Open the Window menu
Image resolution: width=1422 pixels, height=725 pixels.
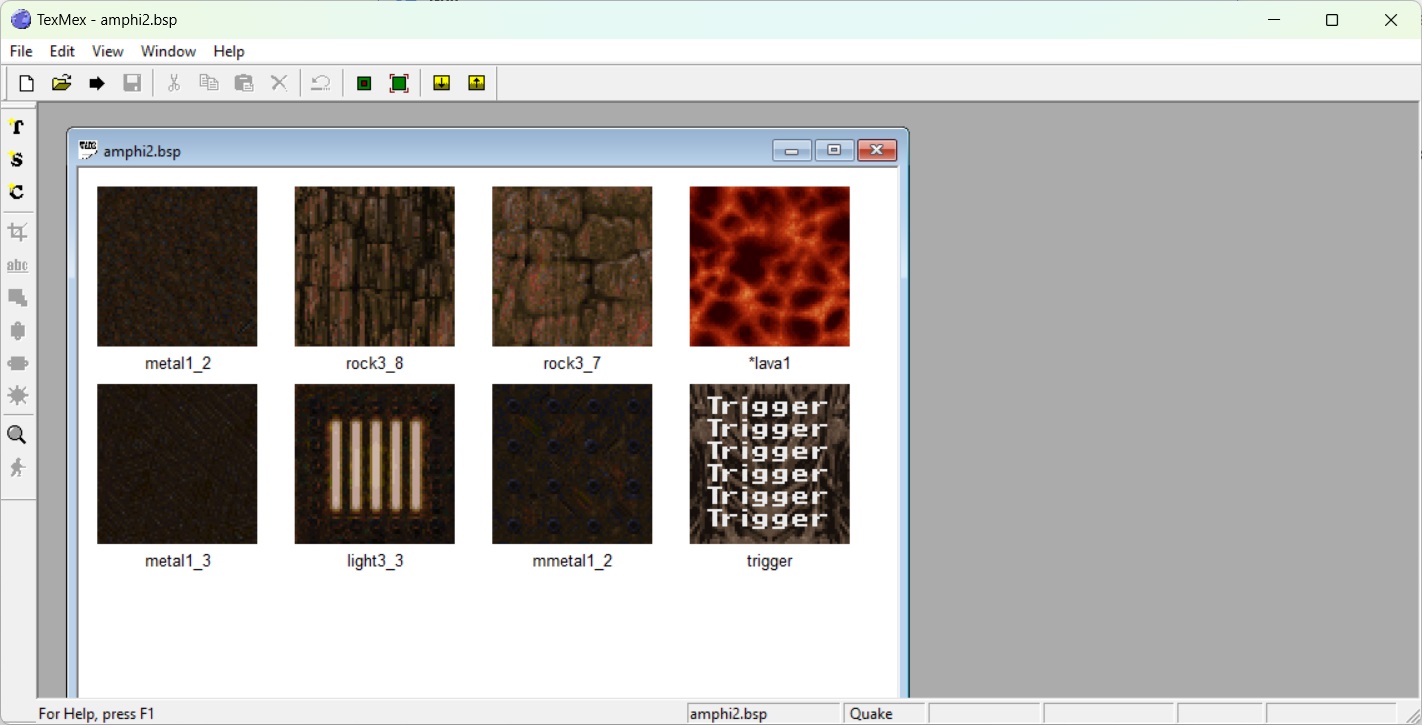pos(168,51)
